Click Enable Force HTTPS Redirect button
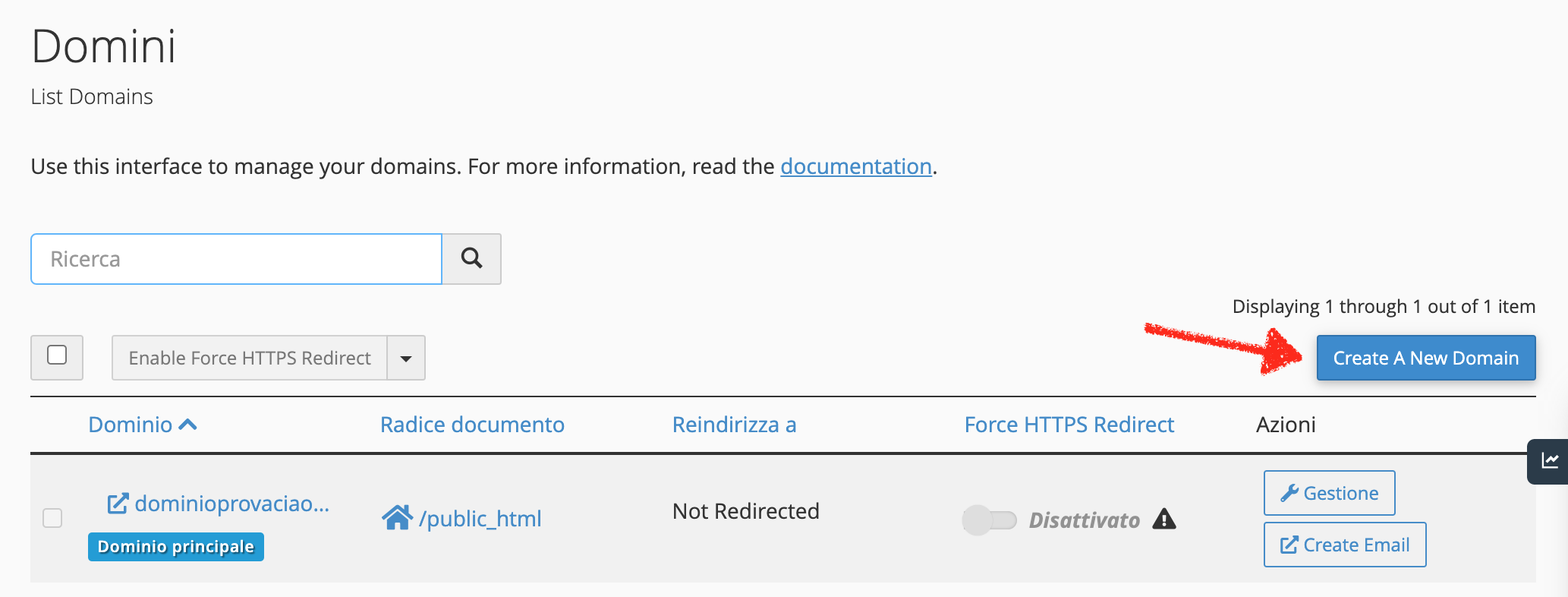1568x597 pixels. point(250,358)
